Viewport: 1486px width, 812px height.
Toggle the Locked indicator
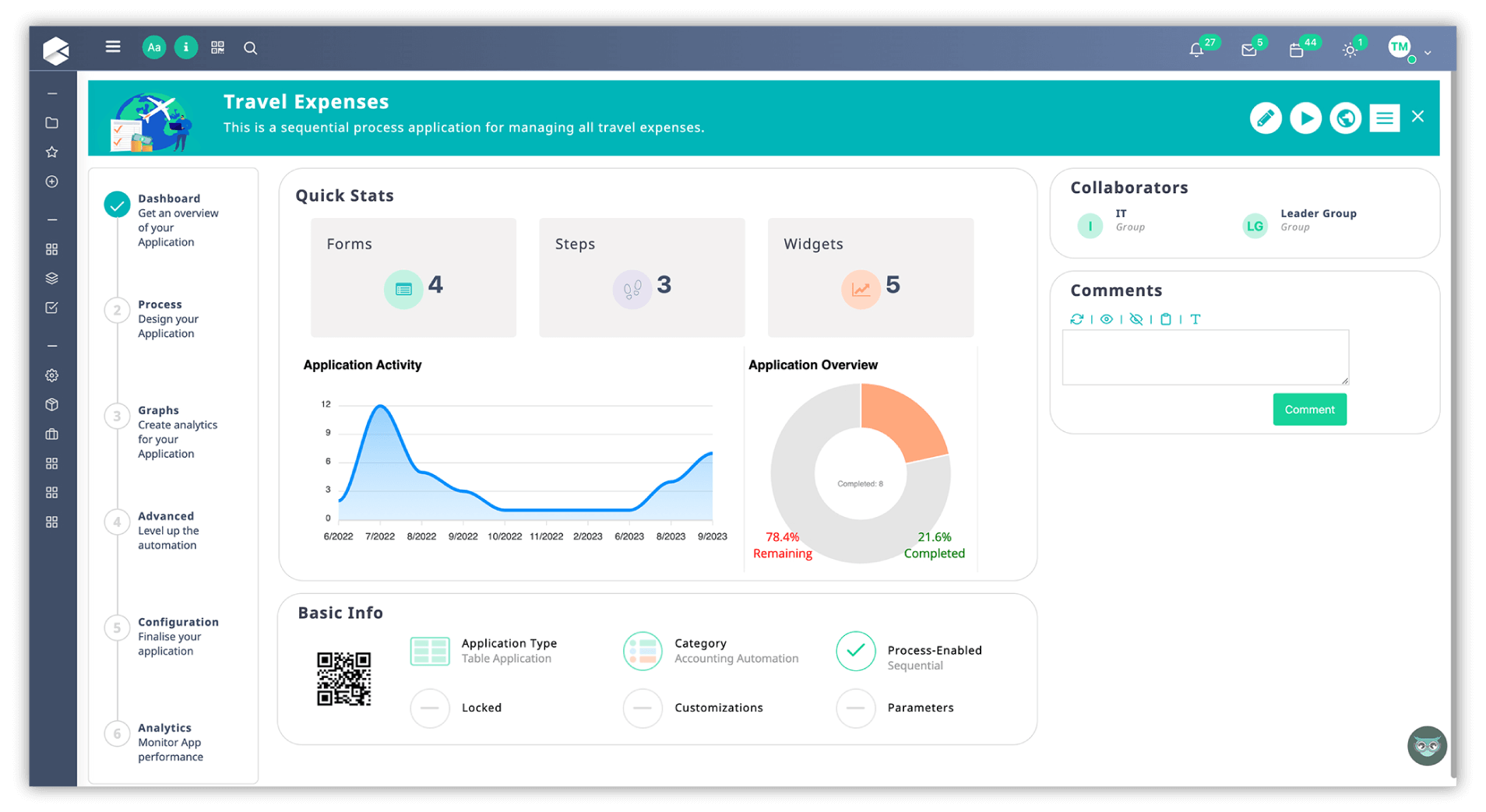click(430, 708)
